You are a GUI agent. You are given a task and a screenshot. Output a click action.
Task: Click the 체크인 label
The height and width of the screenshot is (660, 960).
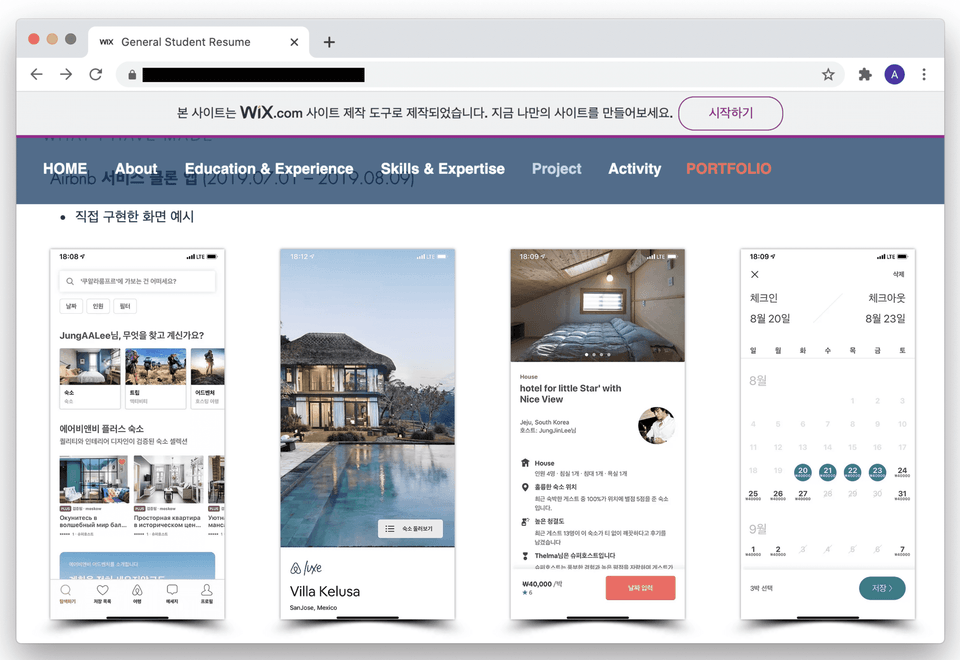click(x=763, y=298)
